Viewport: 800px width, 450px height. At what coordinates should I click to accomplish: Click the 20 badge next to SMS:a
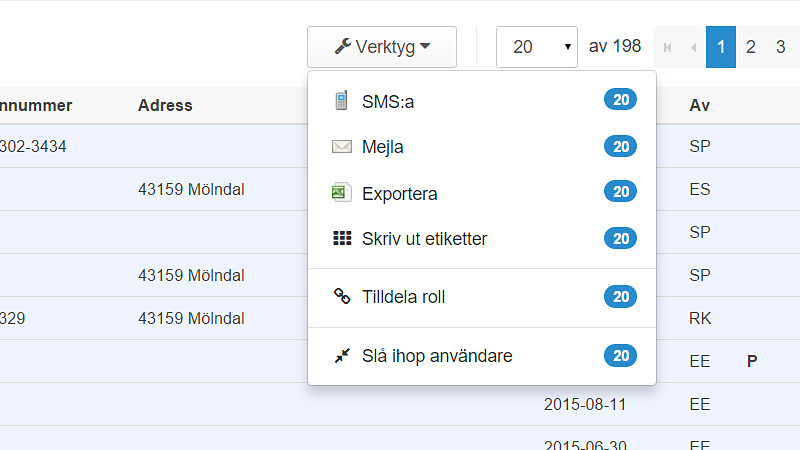click(620, 99)
